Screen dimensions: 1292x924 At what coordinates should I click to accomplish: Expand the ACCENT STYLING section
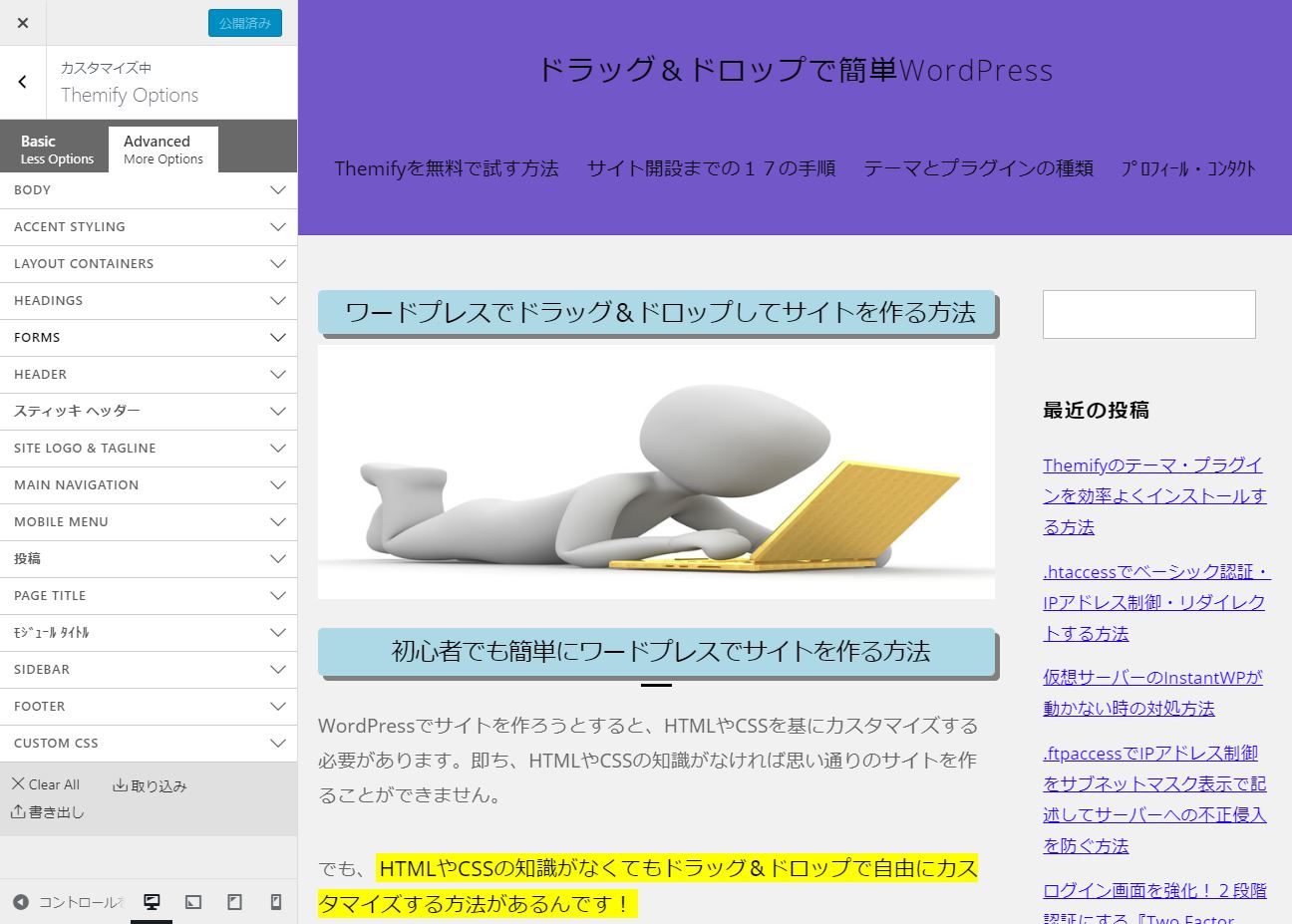[149, 227]
